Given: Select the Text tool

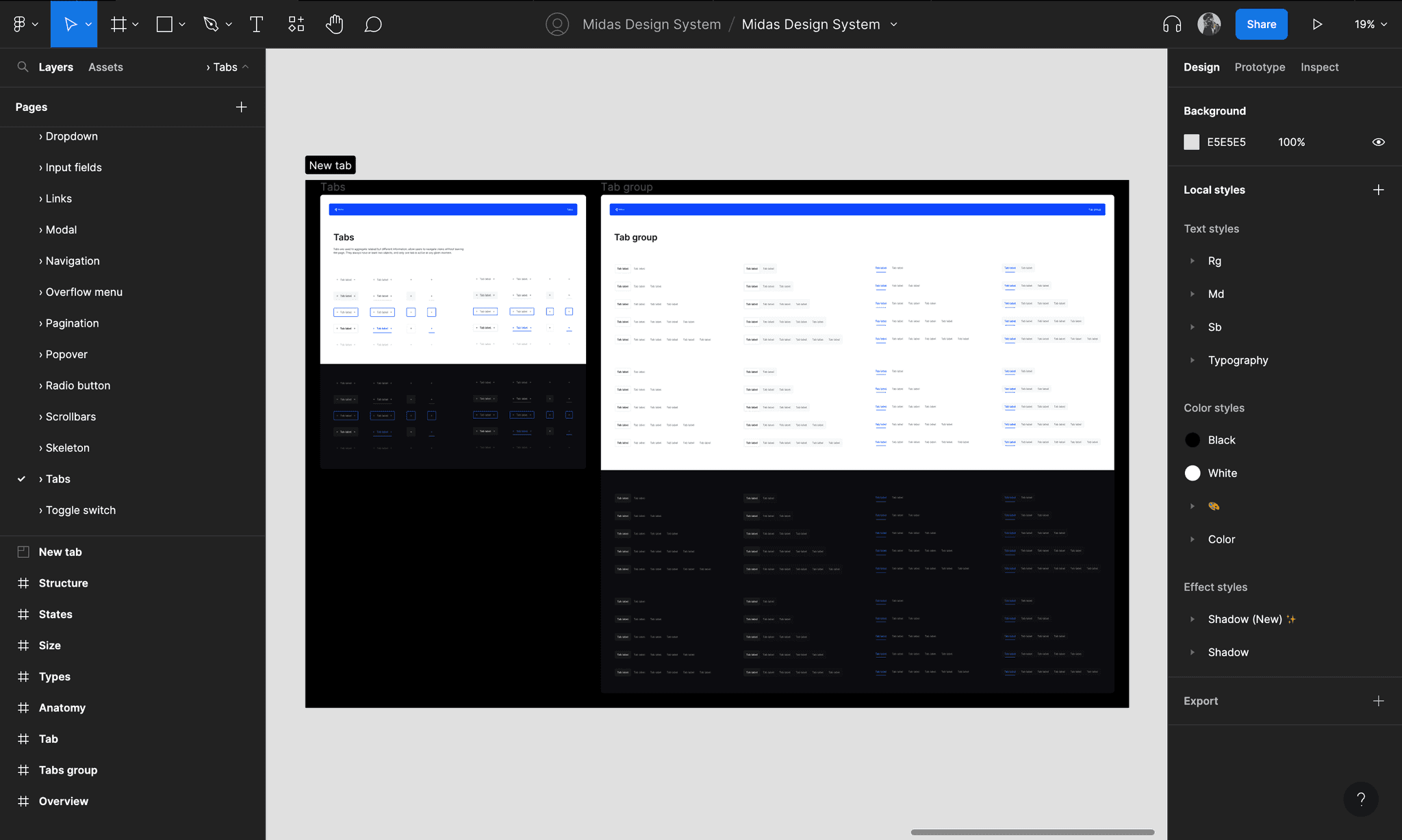Looking at the screenshot, I should click(x=256, y=25).
